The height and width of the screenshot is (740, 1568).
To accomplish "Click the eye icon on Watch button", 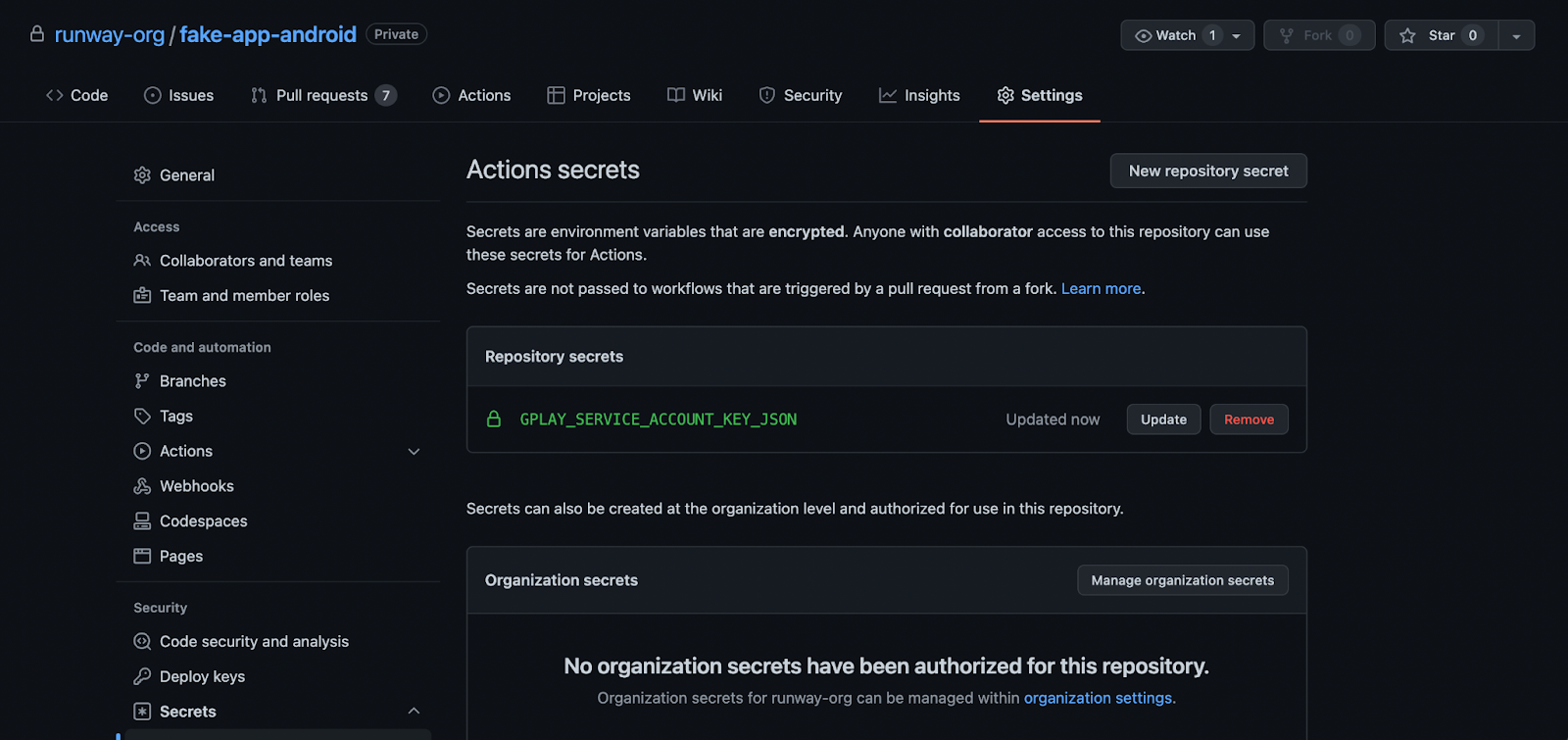I will pos(1143,35).
